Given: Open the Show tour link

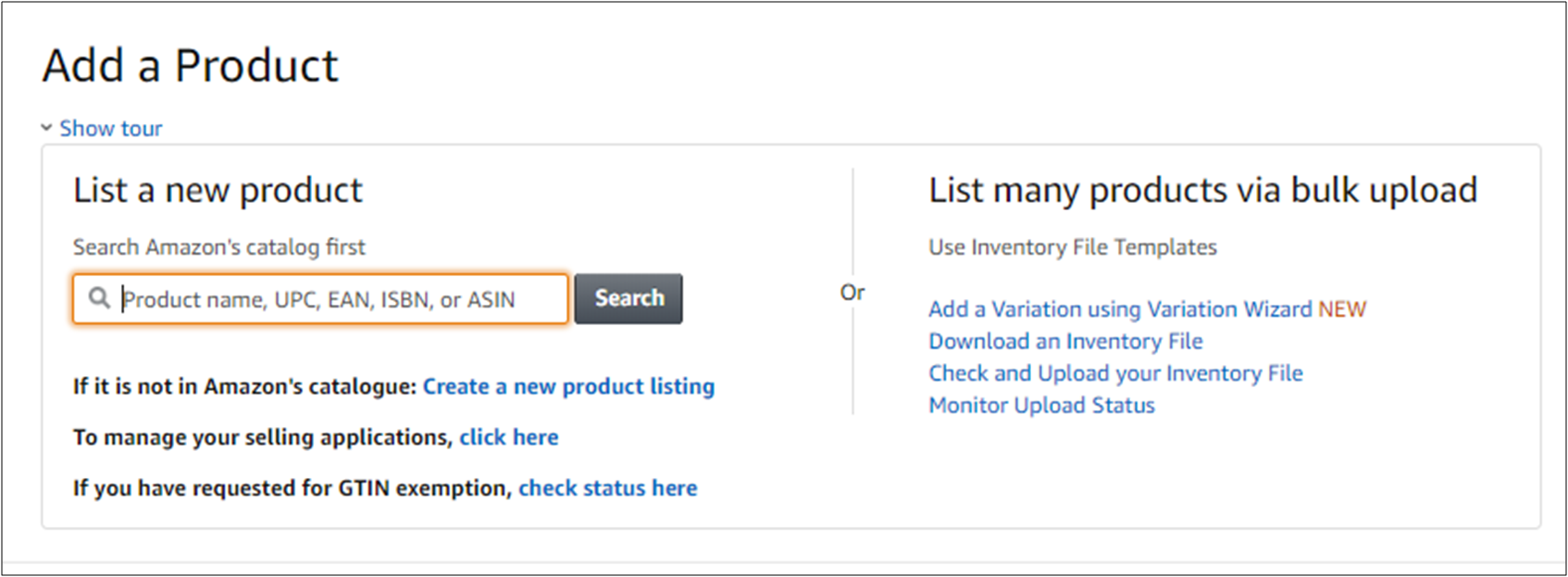Looking at the screenshot, I should 110,129.
